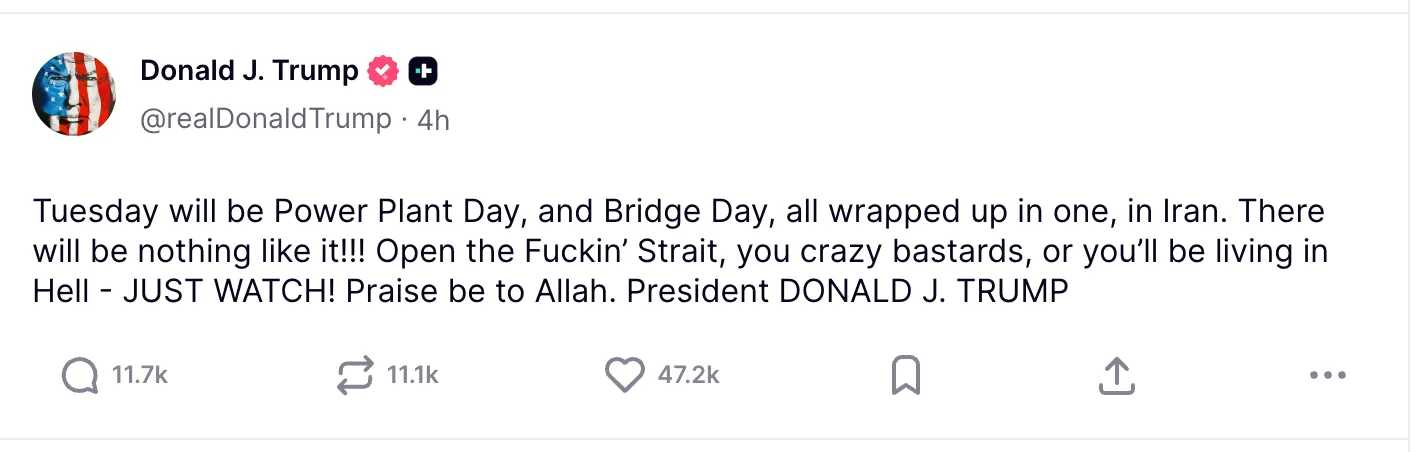Click the black plus badge beside the name
This screenshot has height=452, width=1418.
(423, 71)
